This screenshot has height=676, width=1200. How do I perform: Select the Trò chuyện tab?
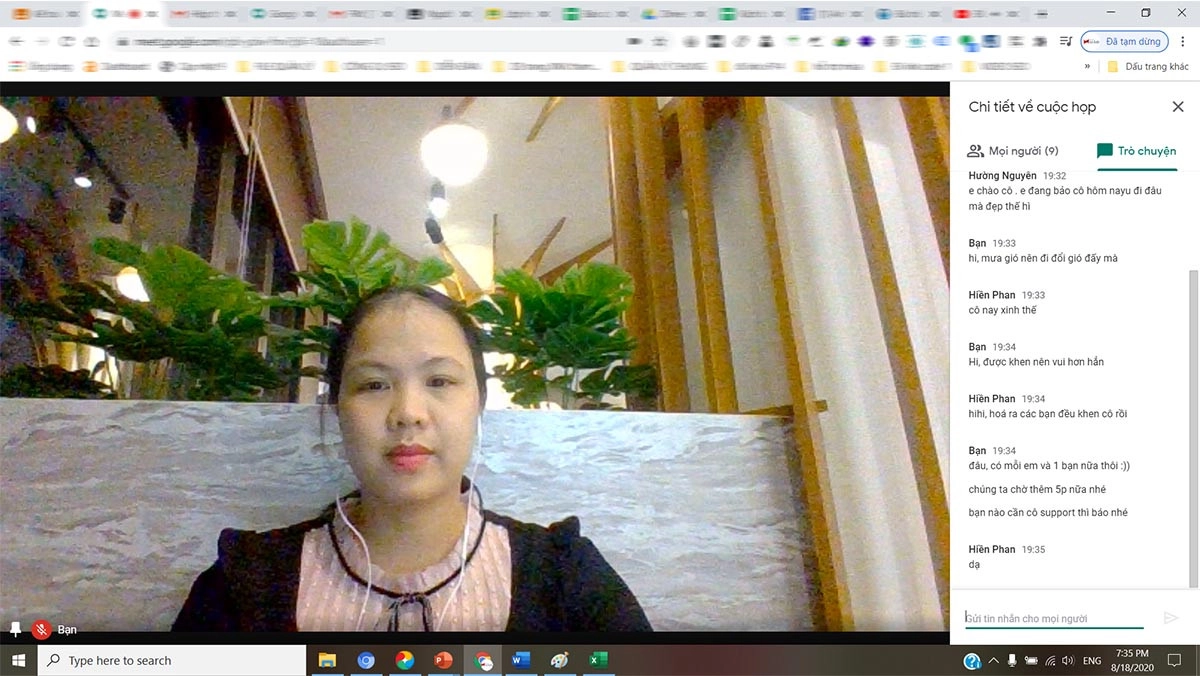pyautogui.click(x=1135, y=150)
